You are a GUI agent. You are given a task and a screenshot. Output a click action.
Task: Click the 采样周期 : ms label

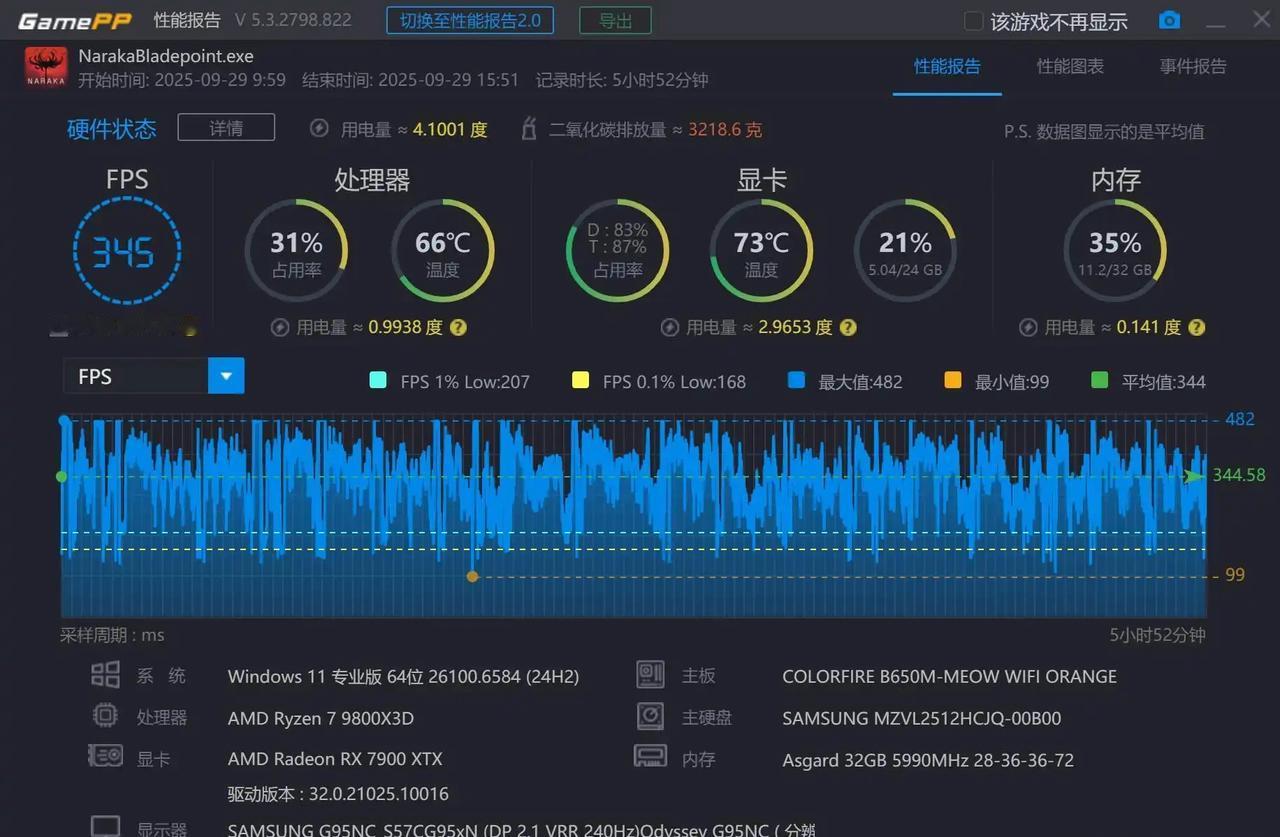[x=112, y=635]
